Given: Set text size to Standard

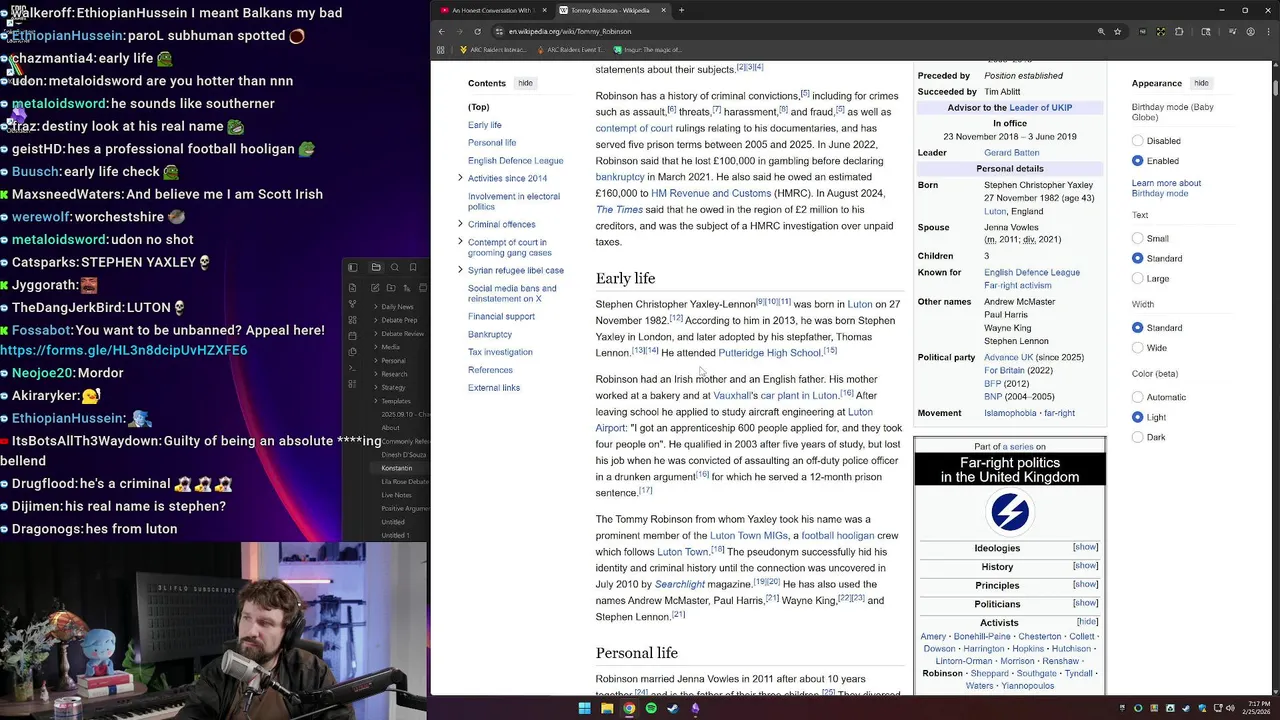Looking at the screenshot, I should click(1137, 259).
